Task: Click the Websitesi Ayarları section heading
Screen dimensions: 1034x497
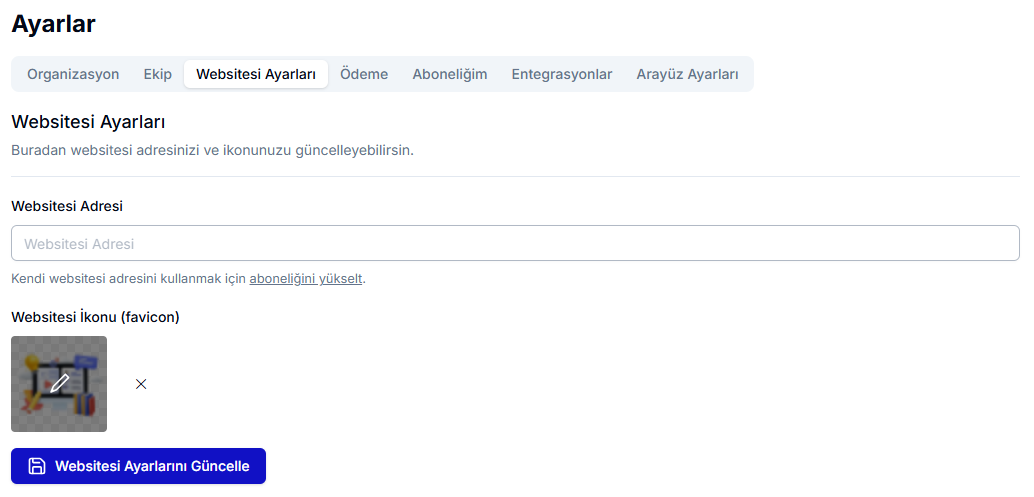Action: 88,122
